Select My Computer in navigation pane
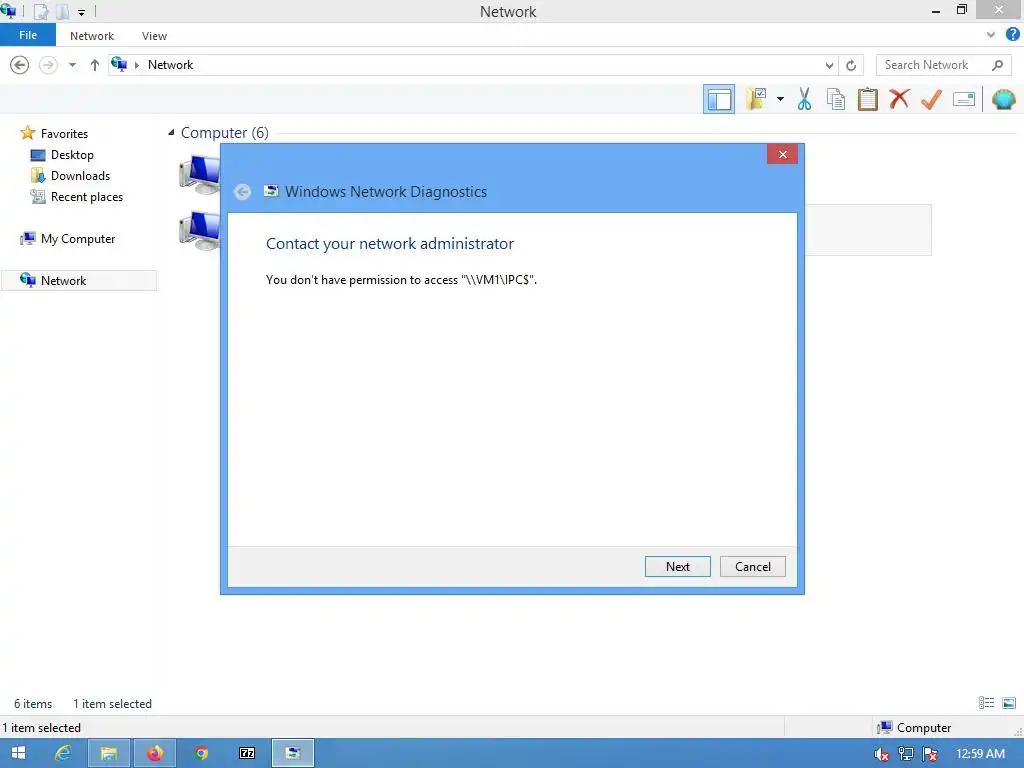The height and width of the screenshot is (768, 1024). click(x=78, y=239)
